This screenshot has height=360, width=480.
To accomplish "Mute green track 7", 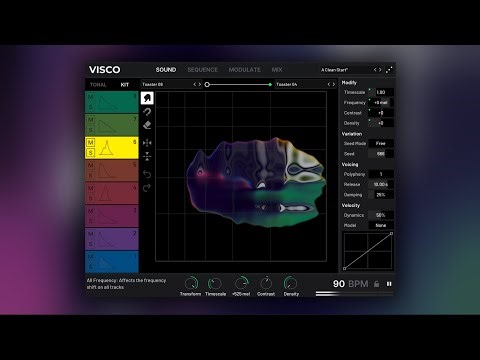I will (90, 120).
